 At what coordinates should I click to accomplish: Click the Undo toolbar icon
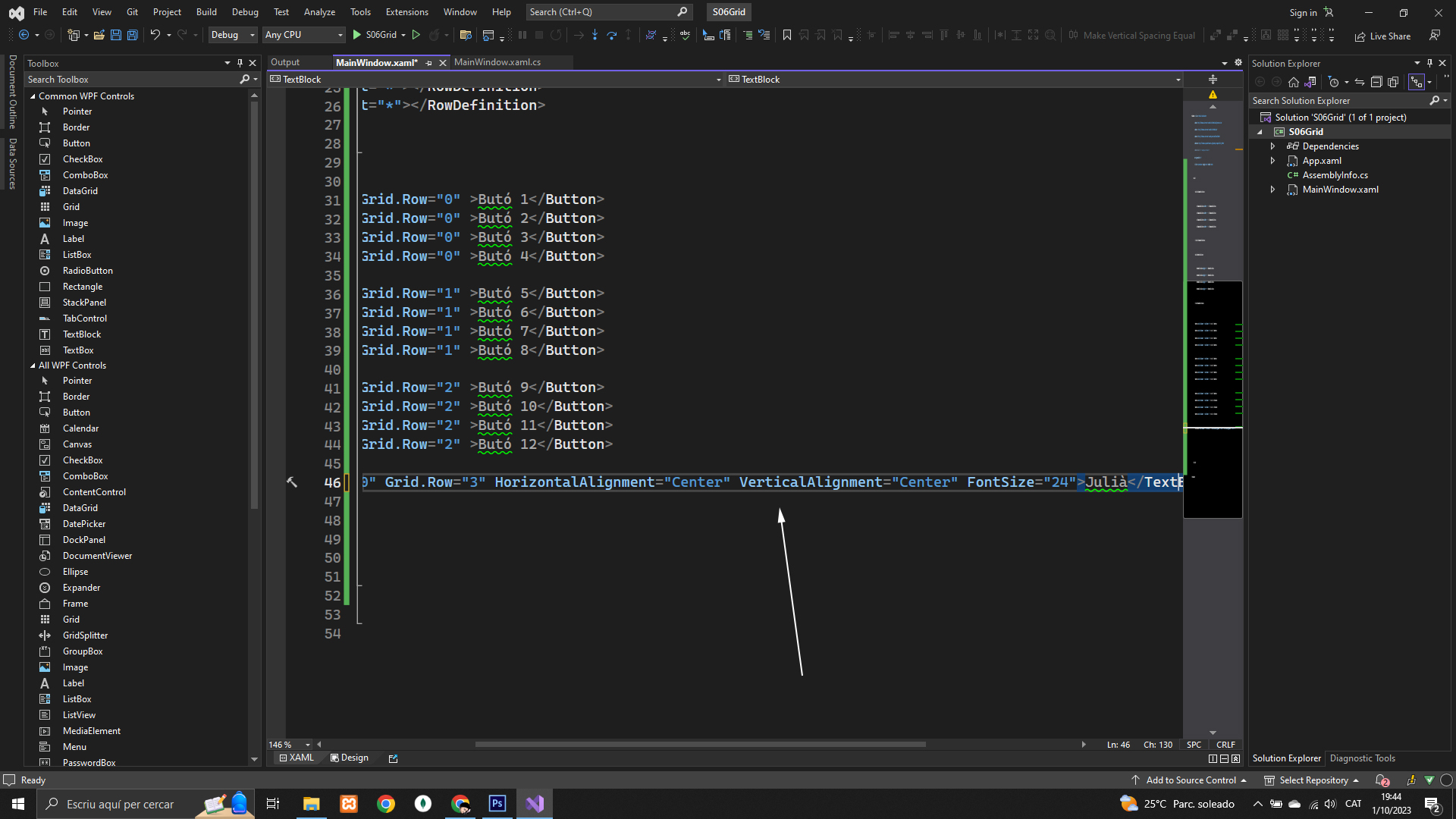(x=155, y=35)
